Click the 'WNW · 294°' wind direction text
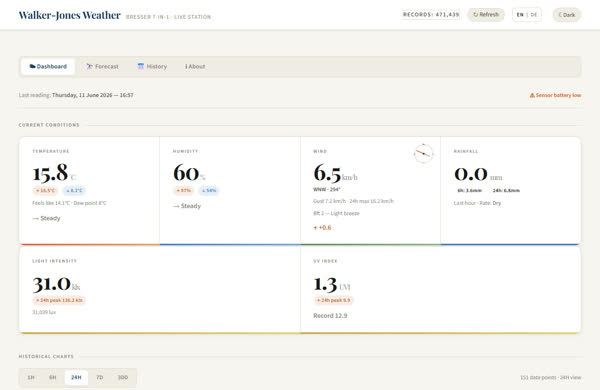600x390 pixels. coord(327,189)
